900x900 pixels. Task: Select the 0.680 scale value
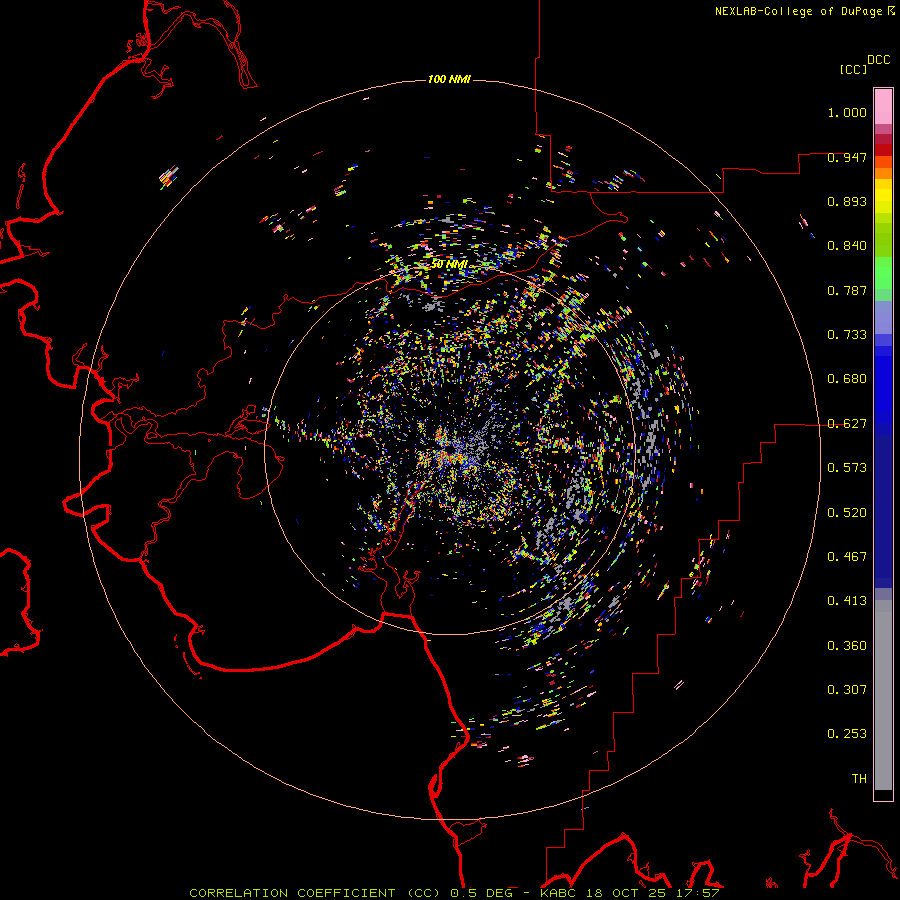click(847, 379)
